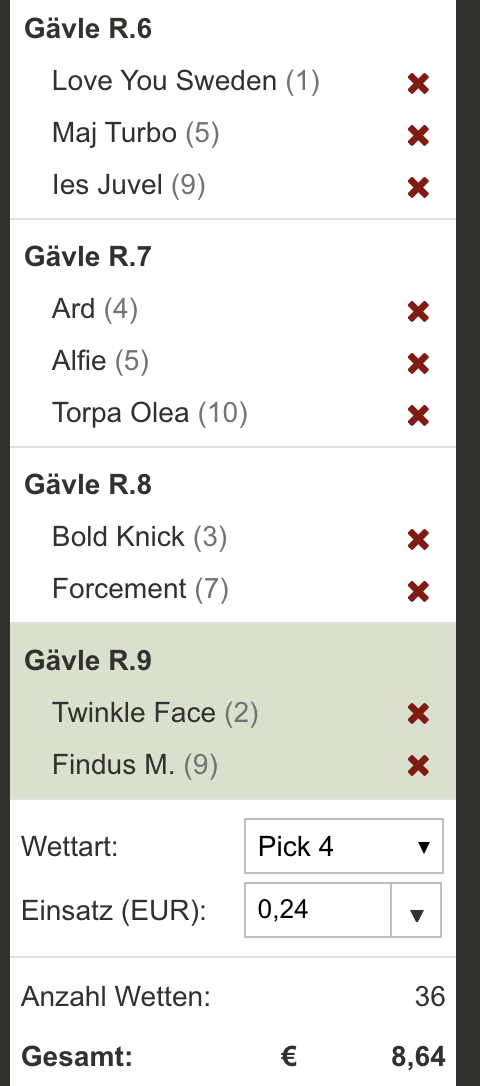Remove Maj Turbo selection with red X

click(x=418, y=136)
